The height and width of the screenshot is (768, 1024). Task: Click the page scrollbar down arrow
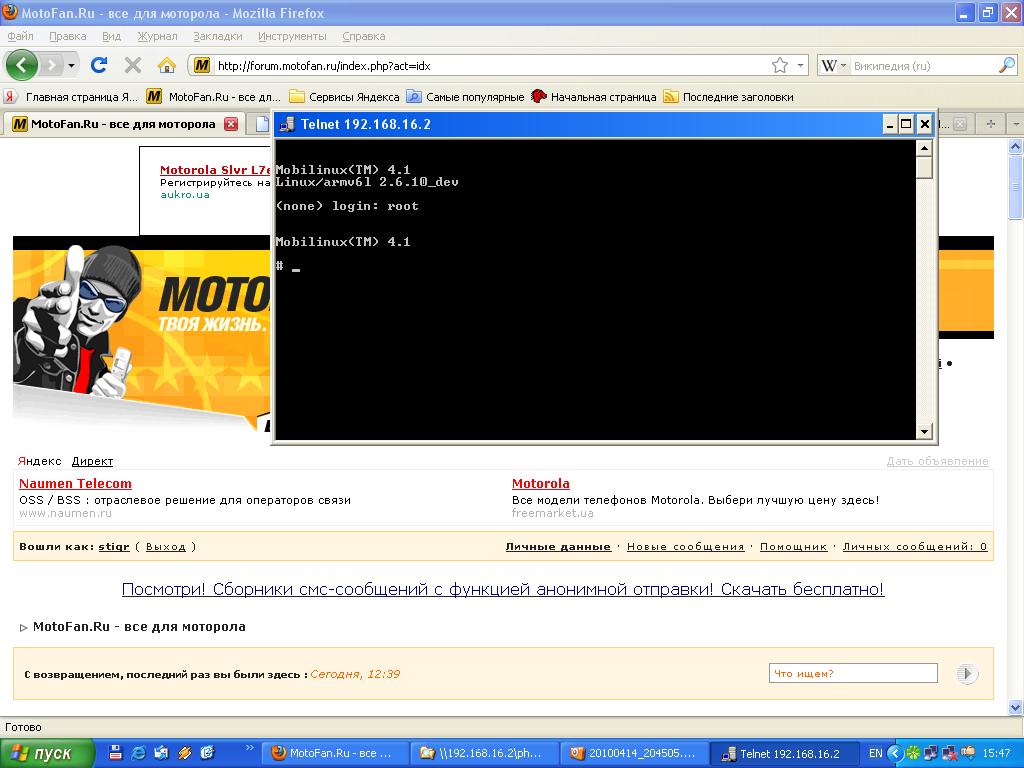1016,707
